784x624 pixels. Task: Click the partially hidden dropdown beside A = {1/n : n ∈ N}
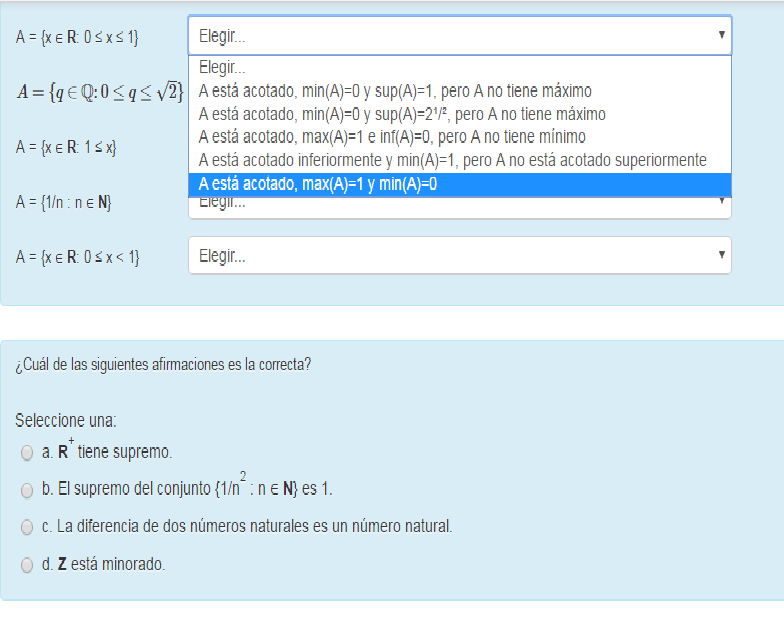(x=450, y=207)
